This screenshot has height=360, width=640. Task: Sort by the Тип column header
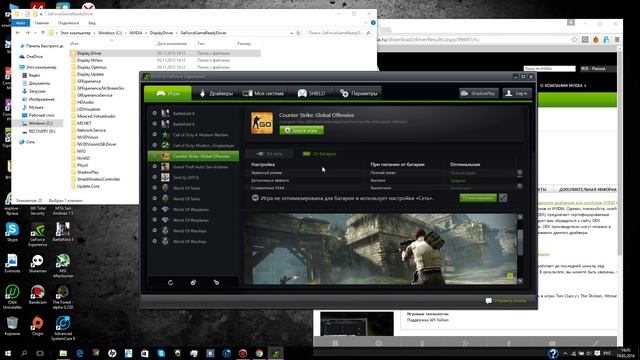pyautogui.click(x=201, y=43)
